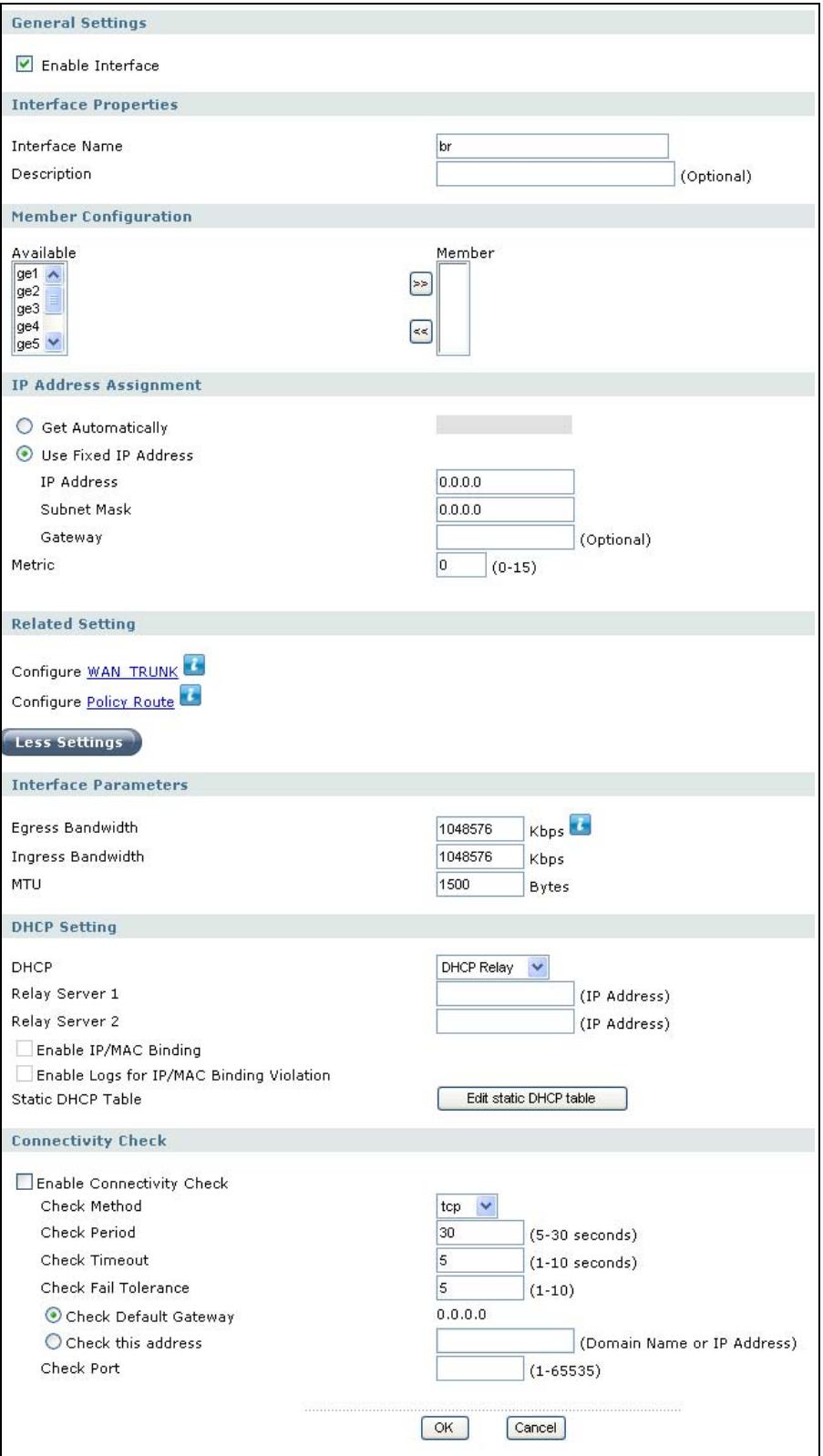Screen dimensions: 823x1456
Task: Select ge4 in the Available list
Action: tap(28, 326)
